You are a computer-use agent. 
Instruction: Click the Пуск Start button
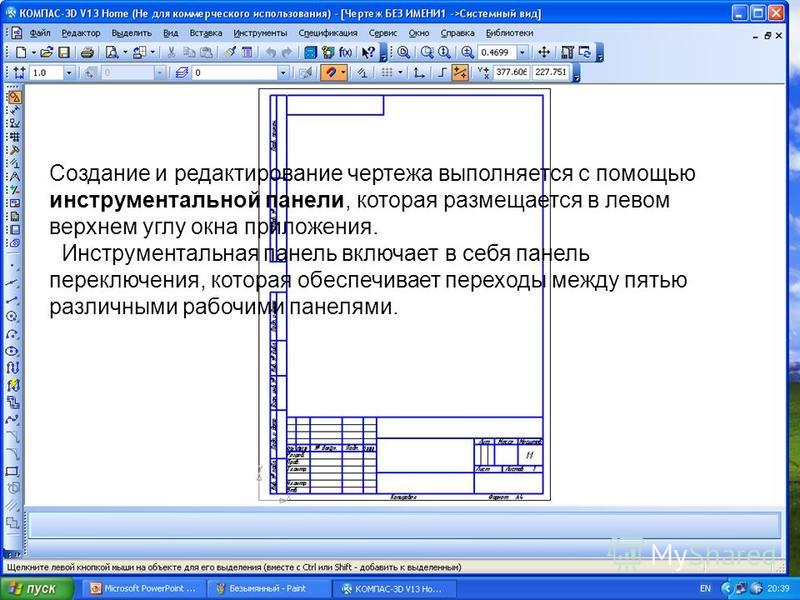[x=37, y=588]
